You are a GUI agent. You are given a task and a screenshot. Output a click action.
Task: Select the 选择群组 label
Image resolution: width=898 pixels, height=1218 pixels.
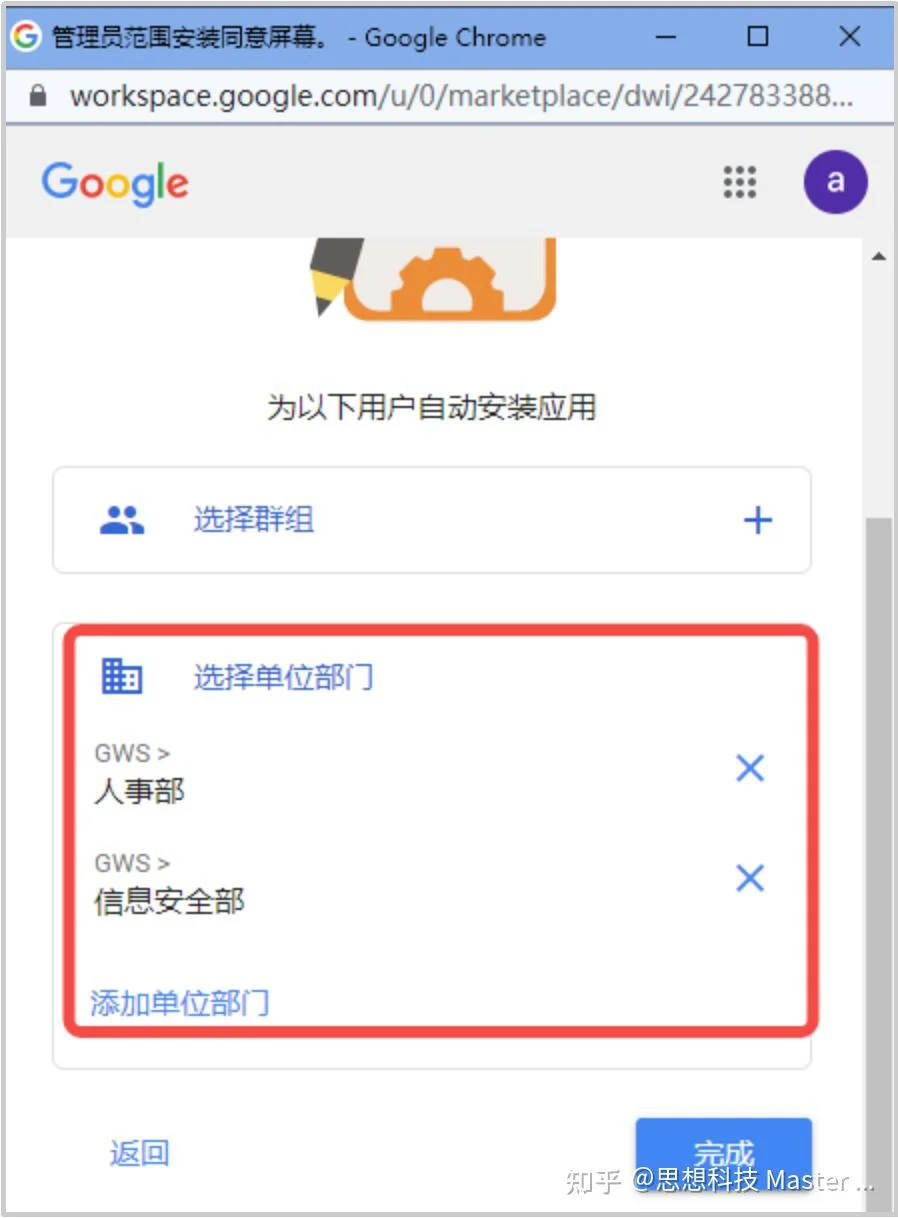(254, 520)
